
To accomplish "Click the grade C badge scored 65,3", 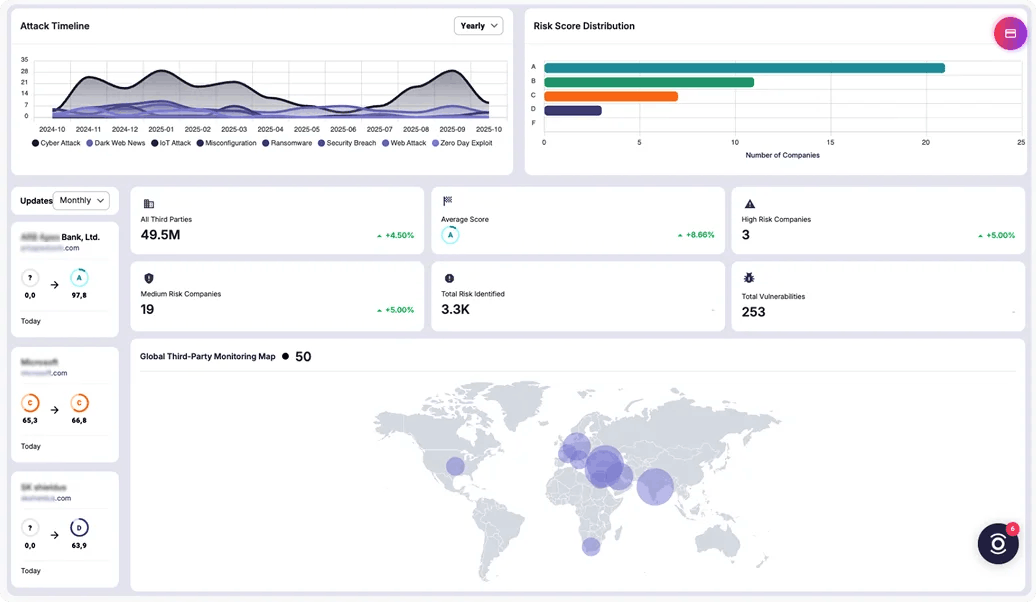I will [30, 402].
